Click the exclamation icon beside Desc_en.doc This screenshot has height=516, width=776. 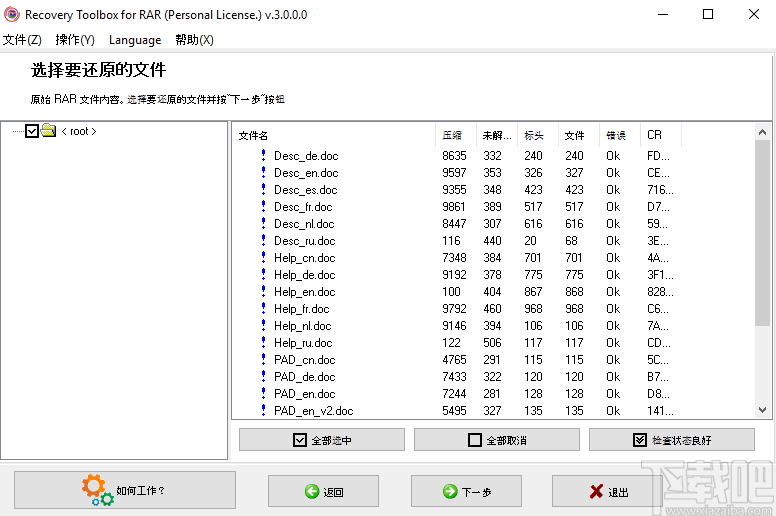(x=263, y=172)
